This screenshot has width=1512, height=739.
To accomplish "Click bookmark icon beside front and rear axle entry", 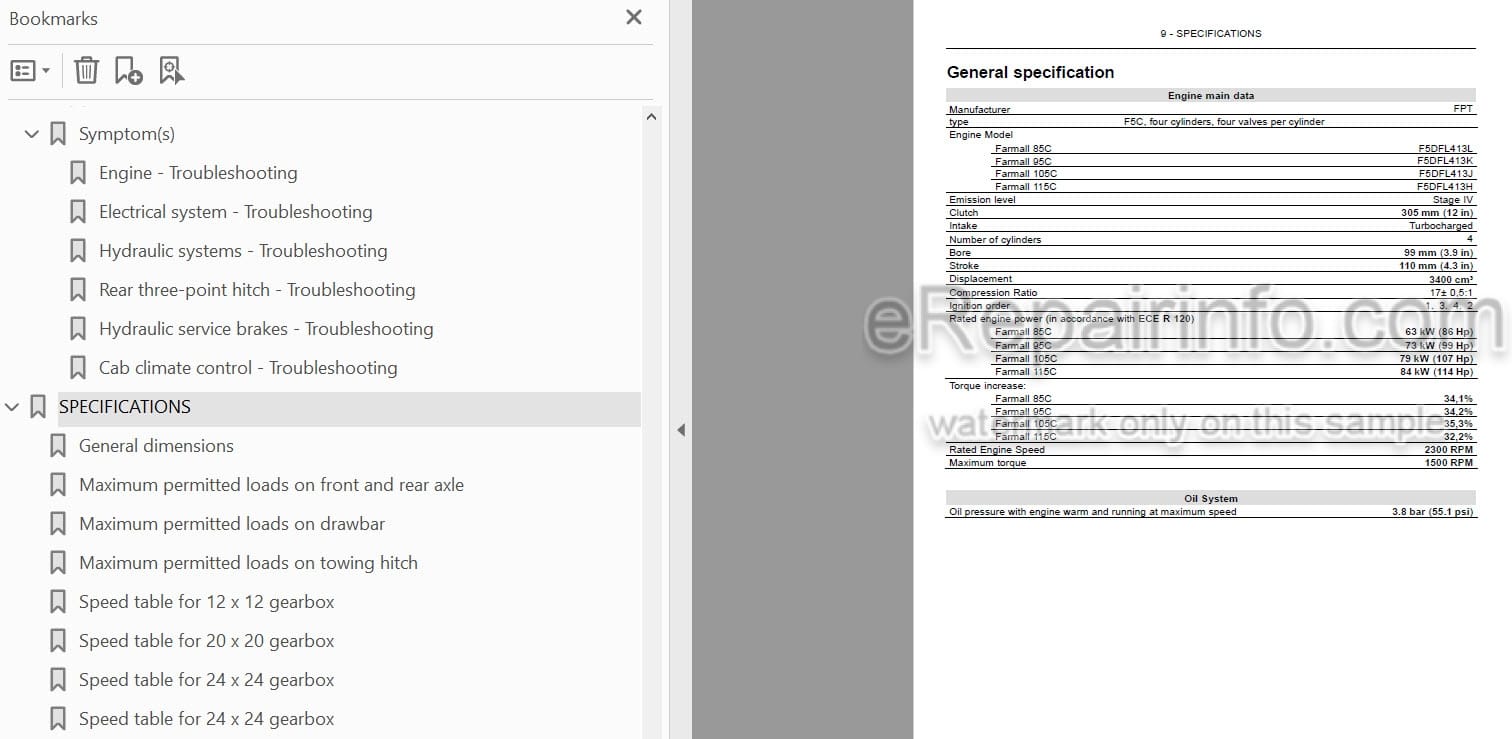I will (58, 485).
